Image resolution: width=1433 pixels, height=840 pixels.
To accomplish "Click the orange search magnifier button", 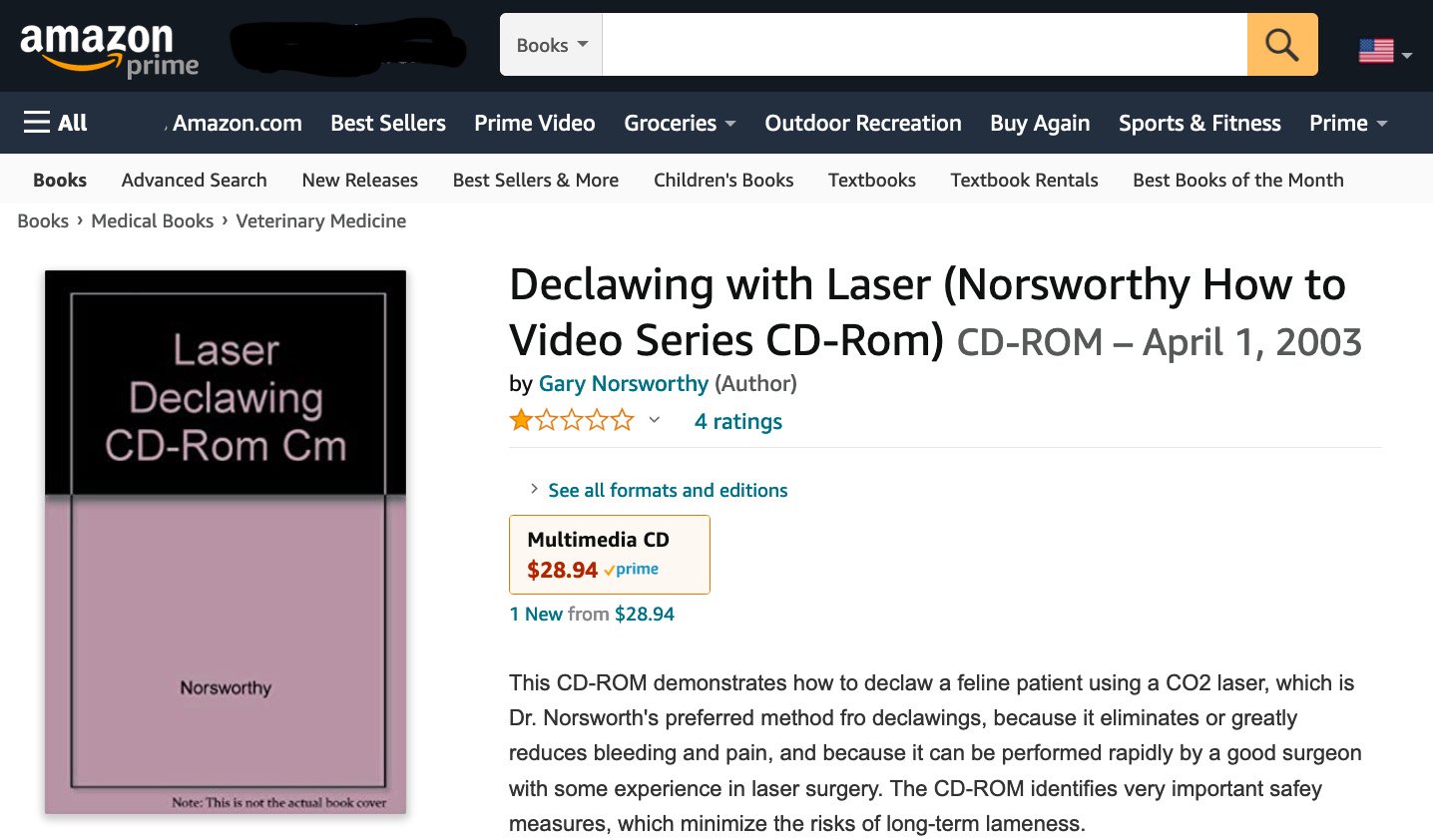I will 1282,45.
